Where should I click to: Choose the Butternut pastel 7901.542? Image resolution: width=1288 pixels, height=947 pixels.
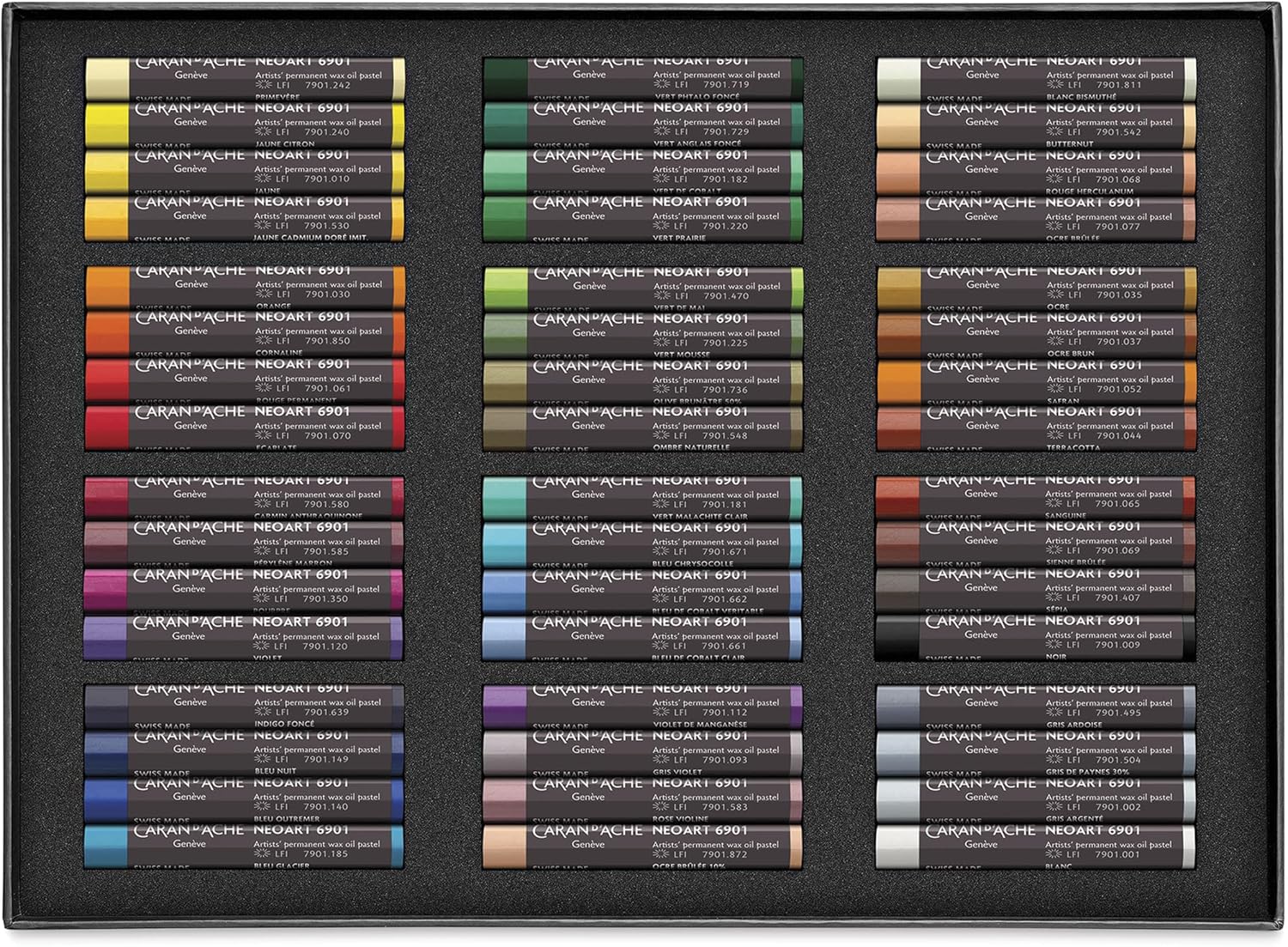[1036, 125]
